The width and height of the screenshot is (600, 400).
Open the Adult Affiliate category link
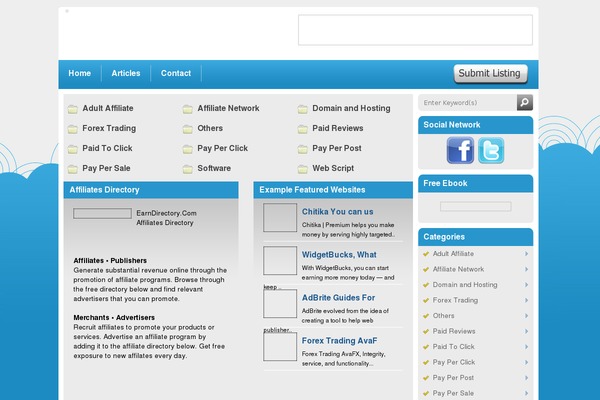[x=108, y=108]
